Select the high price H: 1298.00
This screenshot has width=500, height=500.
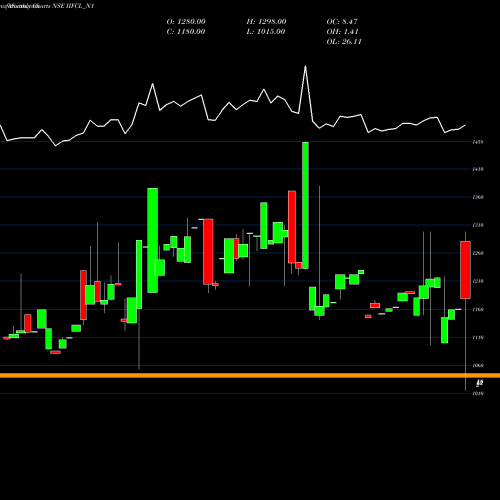pos(266,22)
